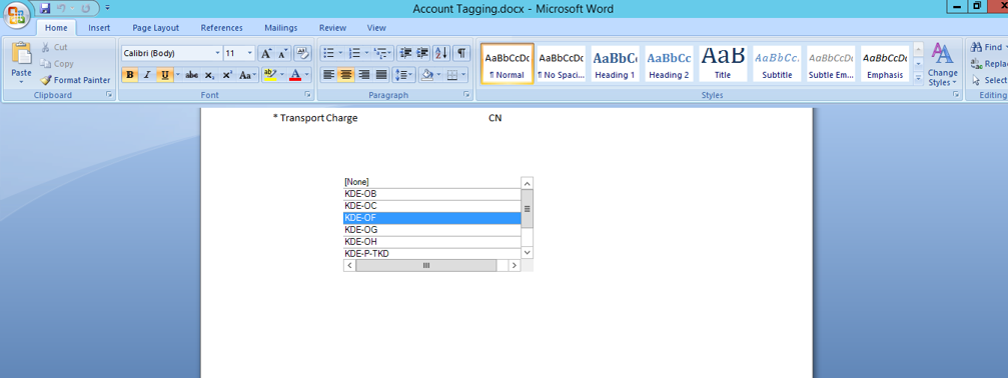Image resolution: width=1008 pixels, height=379 pixels.
Task: Launch the Font dialog box
Action: coord(308,94)
